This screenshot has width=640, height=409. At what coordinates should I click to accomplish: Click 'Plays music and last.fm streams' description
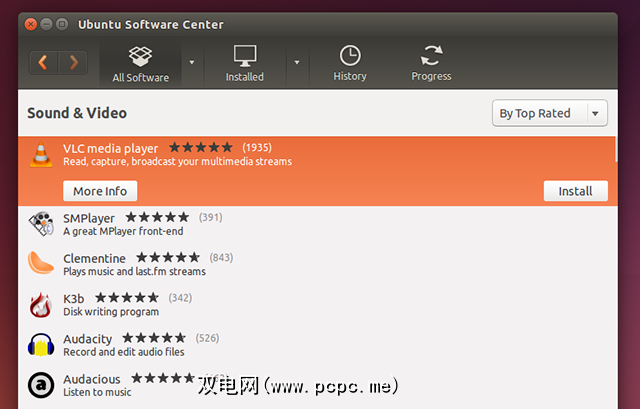click(x=134, y=271)
